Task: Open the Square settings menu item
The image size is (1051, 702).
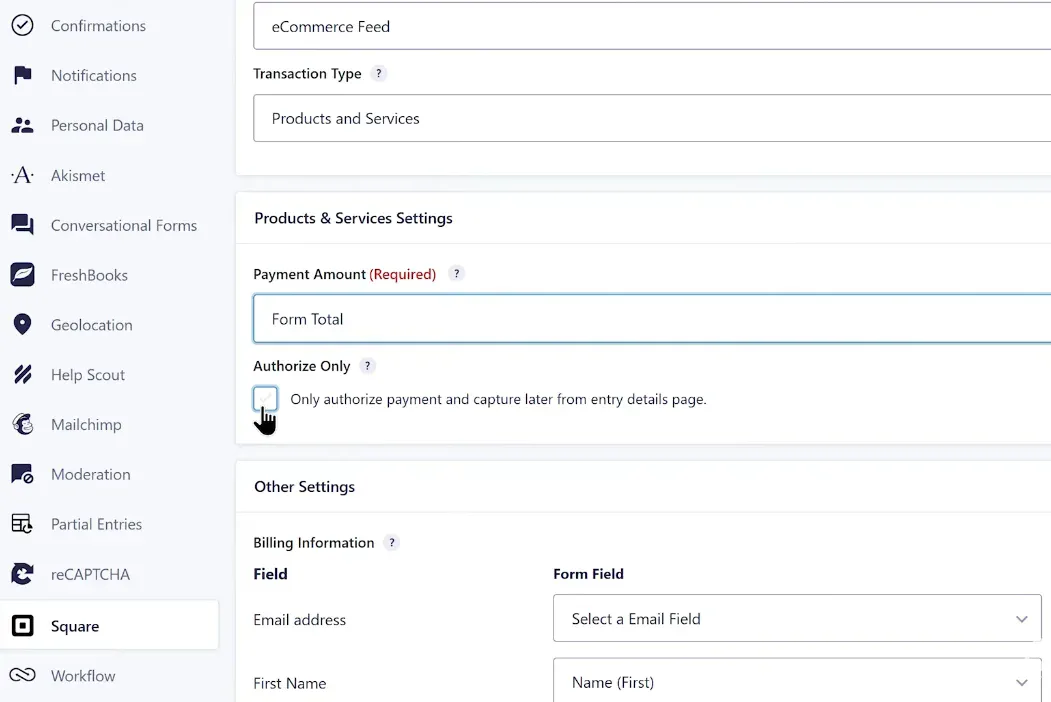Action: point(75,626)
